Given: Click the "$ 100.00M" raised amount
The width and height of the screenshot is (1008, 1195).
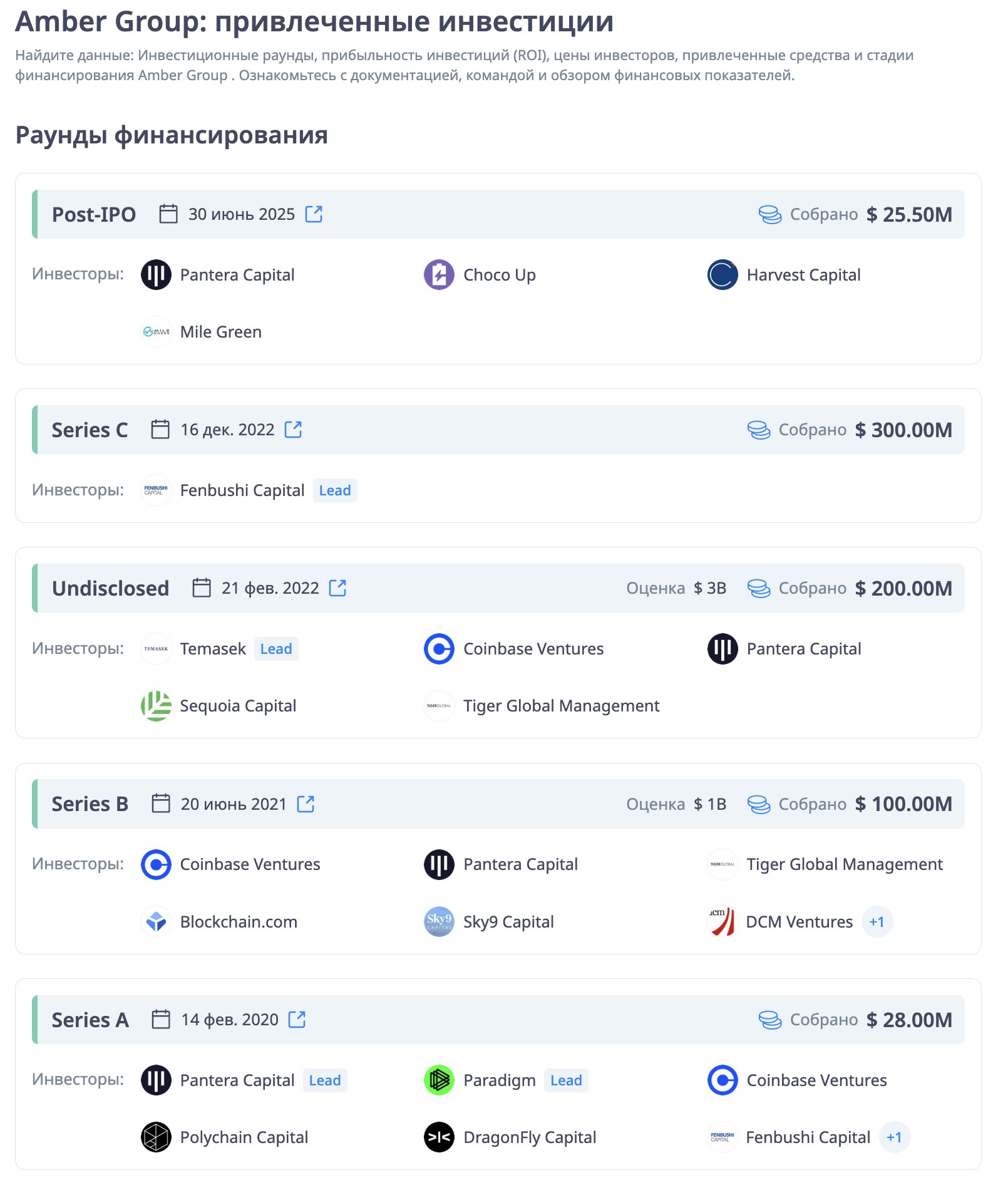Looking at the screenshot, I should coord(903,804).
